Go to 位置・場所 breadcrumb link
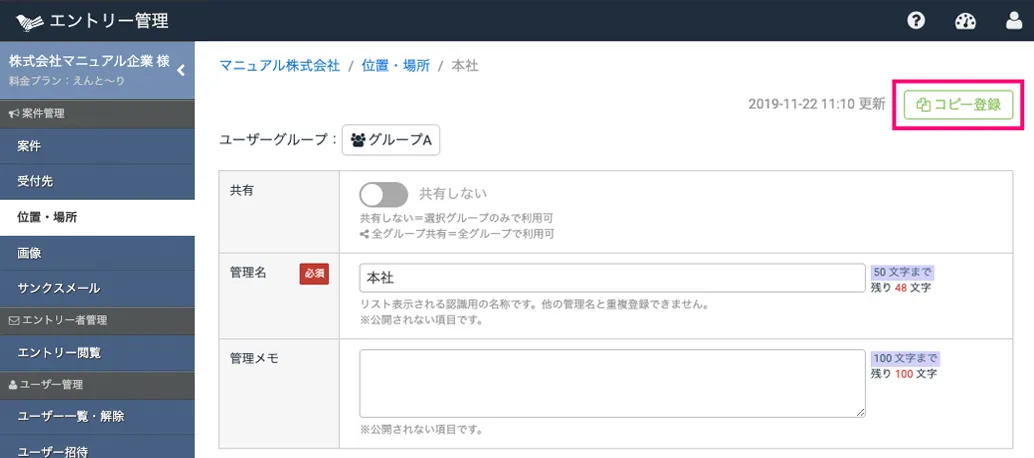Image resolution: width=1034 pixels, height=458 pixels. coord(395,66)
